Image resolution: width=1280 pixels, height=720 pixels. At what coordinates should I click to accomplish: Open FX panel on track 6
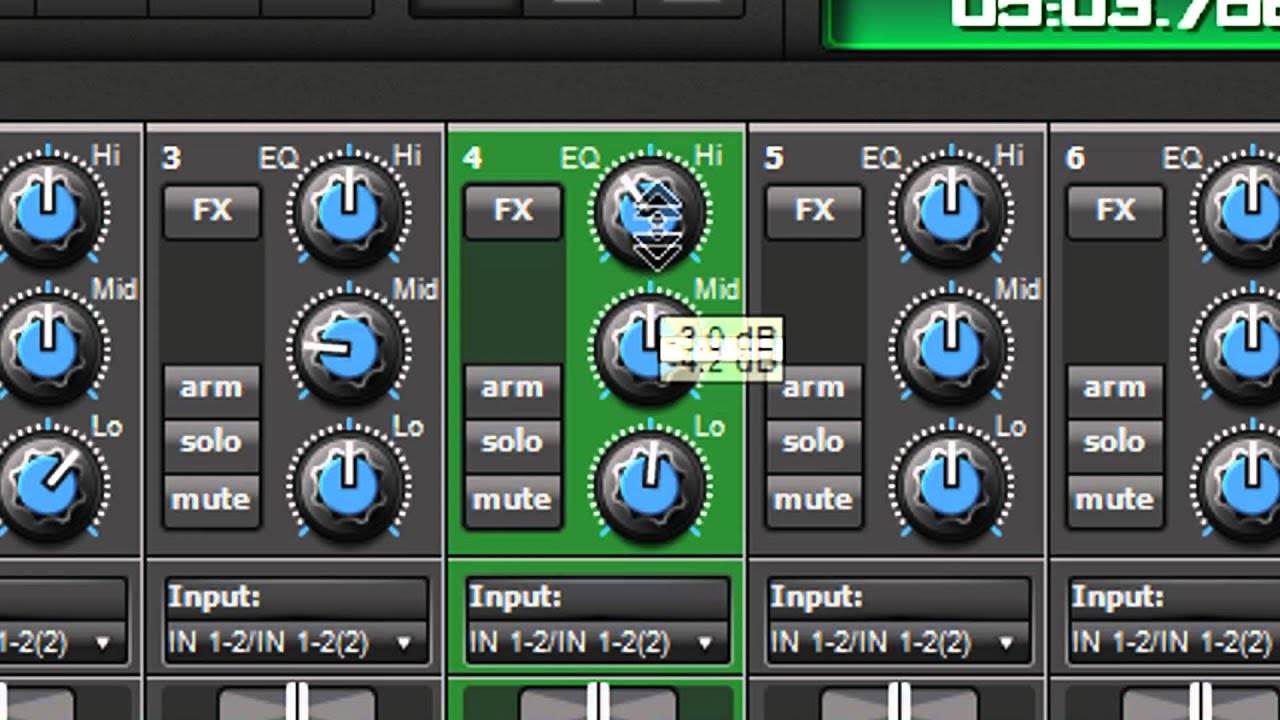[x=1116, y=211]
